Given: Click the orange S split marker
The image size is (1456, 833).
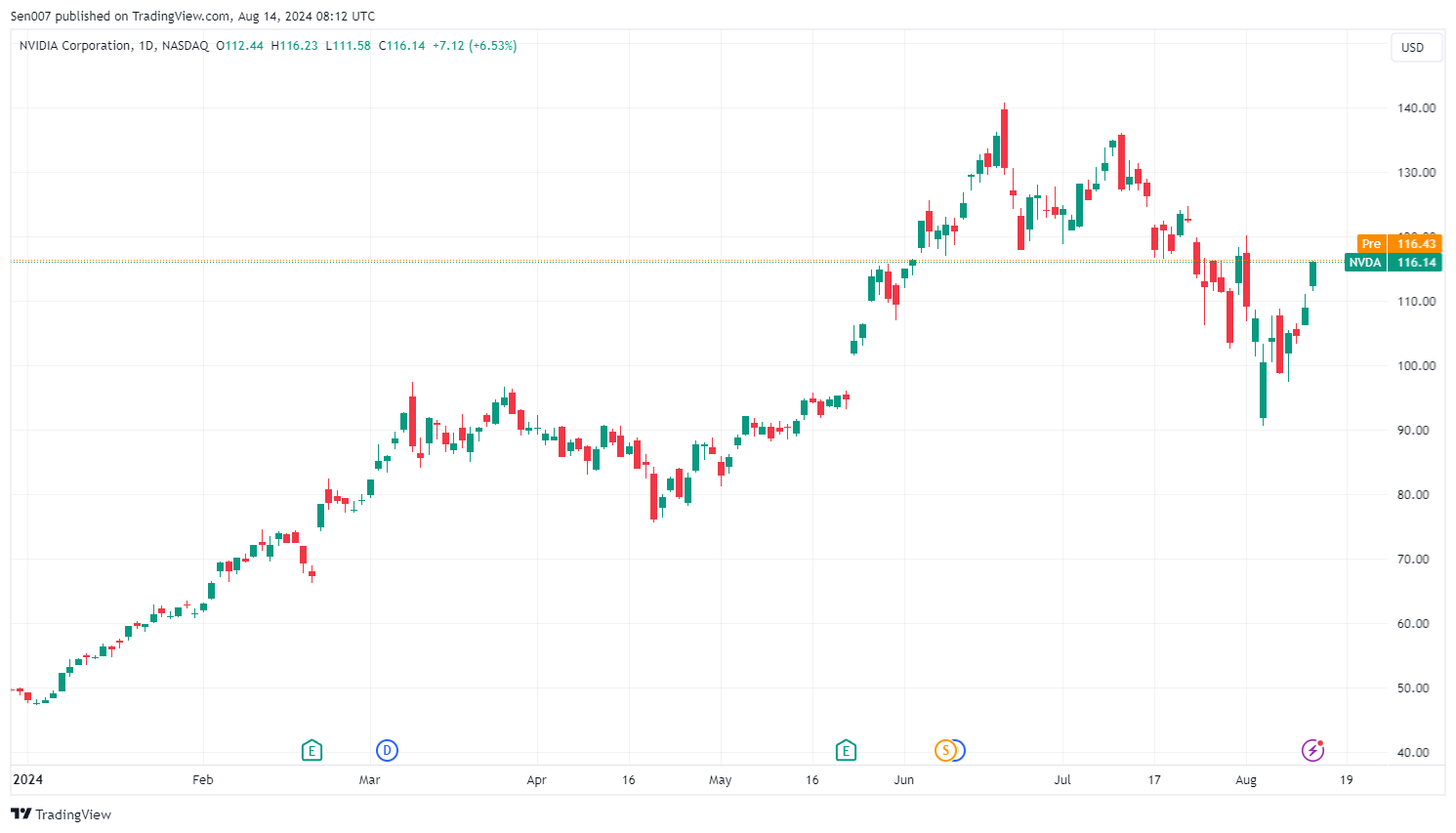Looking at the screenshot, I should tap(944, 750).
